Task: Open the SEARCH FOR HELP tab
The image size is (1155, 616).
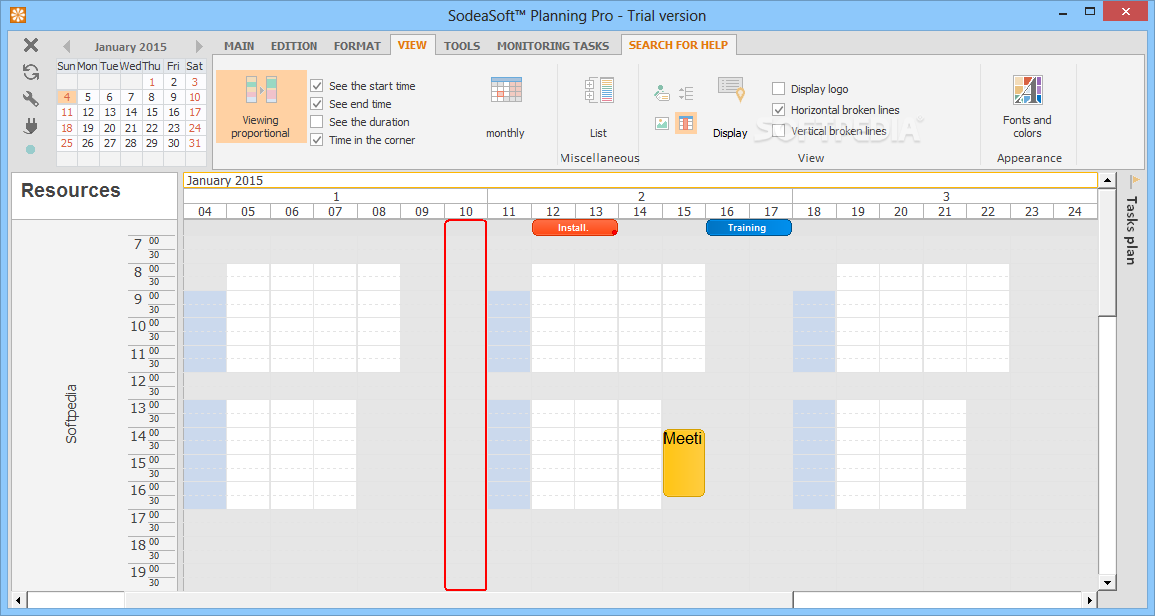Action: click(x=678, y=45)
